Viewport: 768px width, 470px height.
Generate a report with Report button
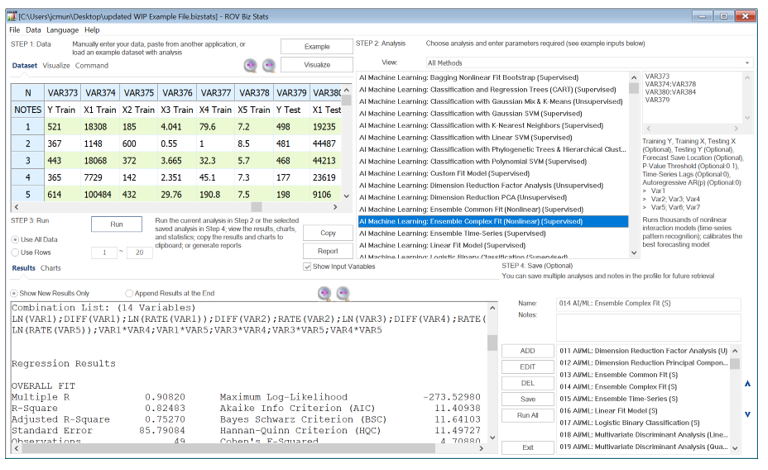coord(328,251)
